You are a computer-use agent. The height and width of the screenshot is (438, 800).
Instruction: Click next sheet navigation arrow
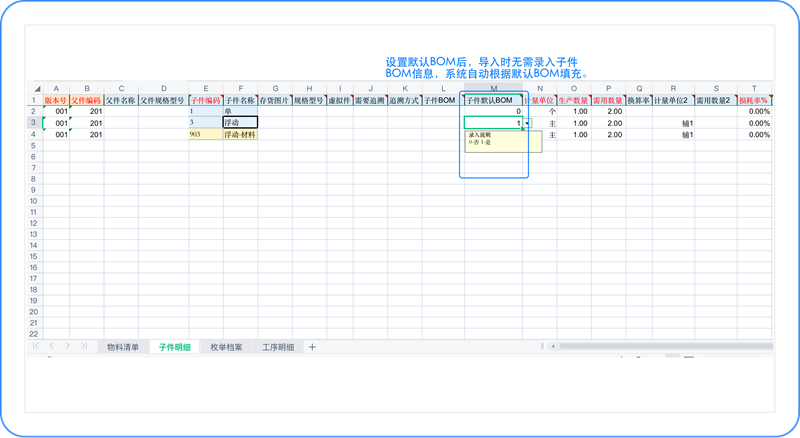[67, 346]
